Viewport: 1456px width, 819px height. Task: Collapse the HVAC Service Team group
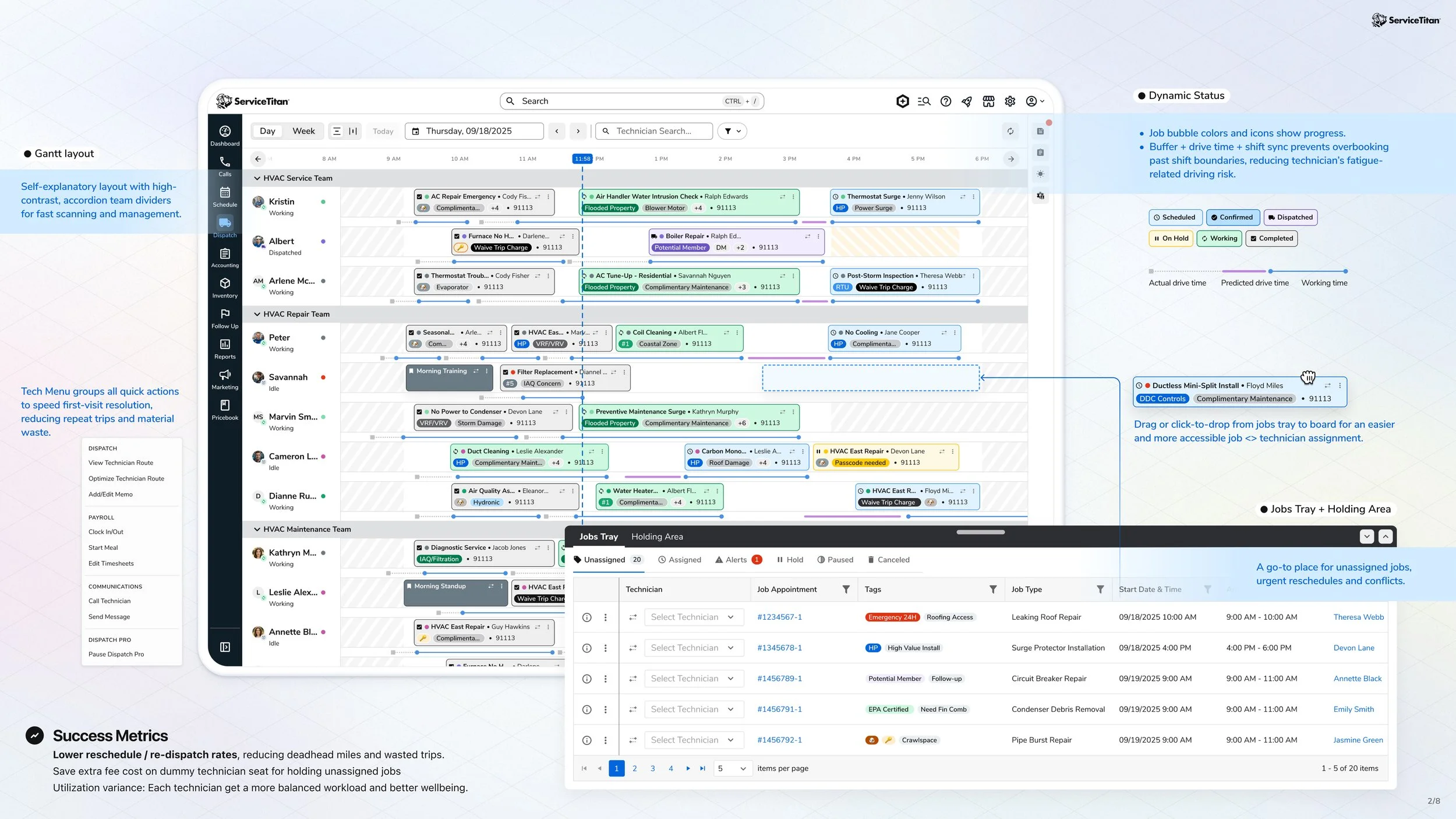[x=257, y=178]
